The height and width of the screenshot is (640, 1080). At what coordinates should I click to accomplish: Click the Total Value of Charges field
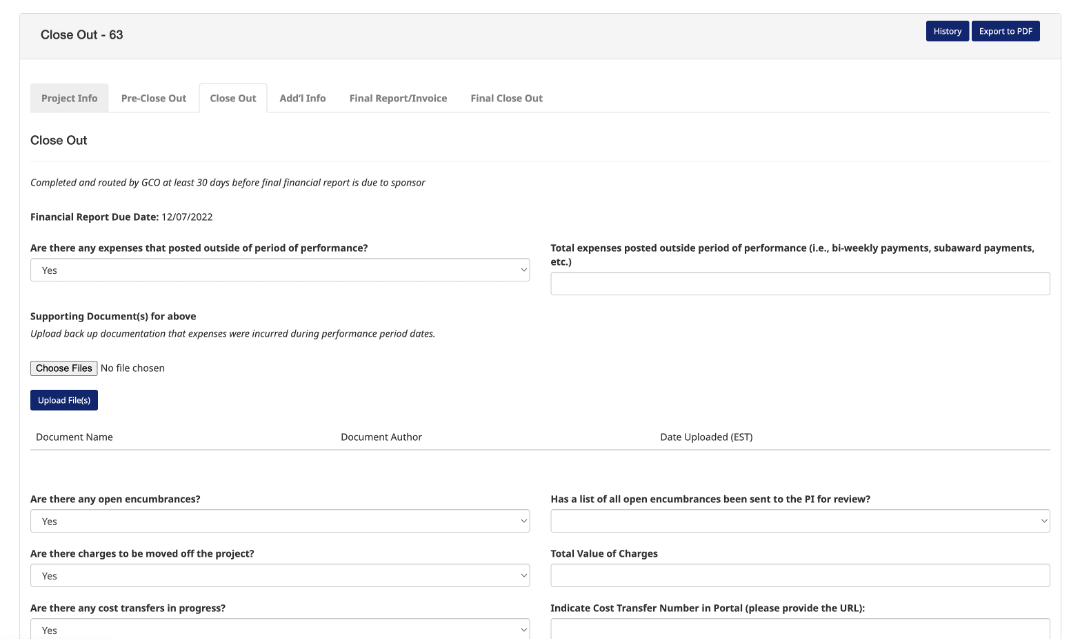(x=800, y=576)
